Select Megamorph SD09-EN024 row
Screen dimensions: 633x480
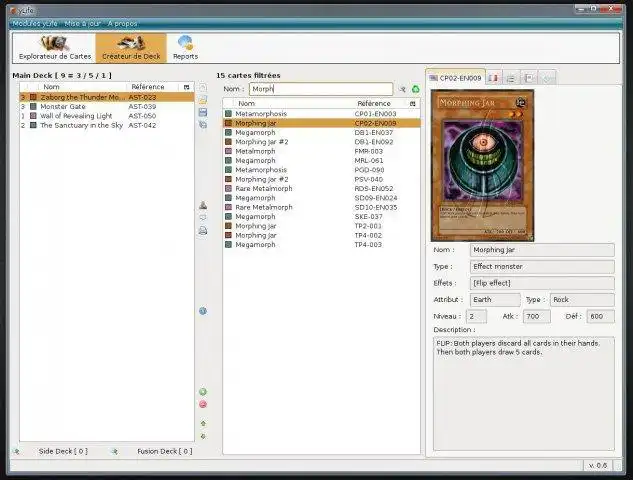(321, 198)
